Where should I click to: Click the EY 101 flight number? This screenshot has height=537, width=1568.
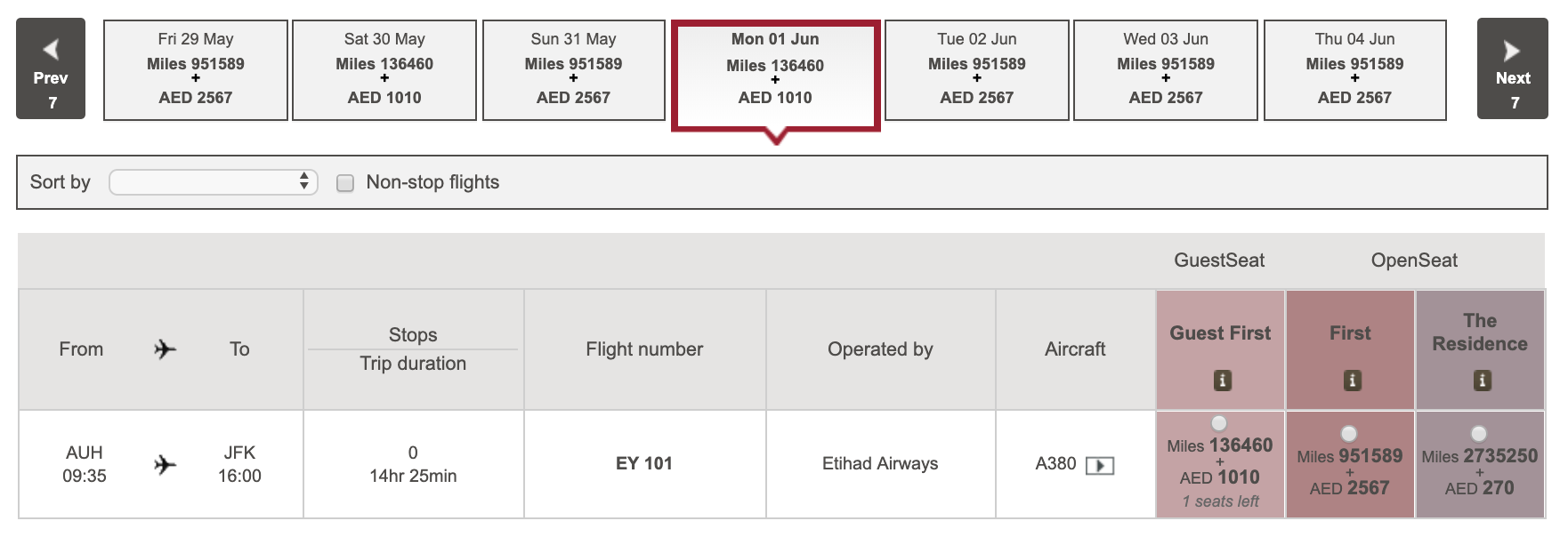tap(644, 463)
